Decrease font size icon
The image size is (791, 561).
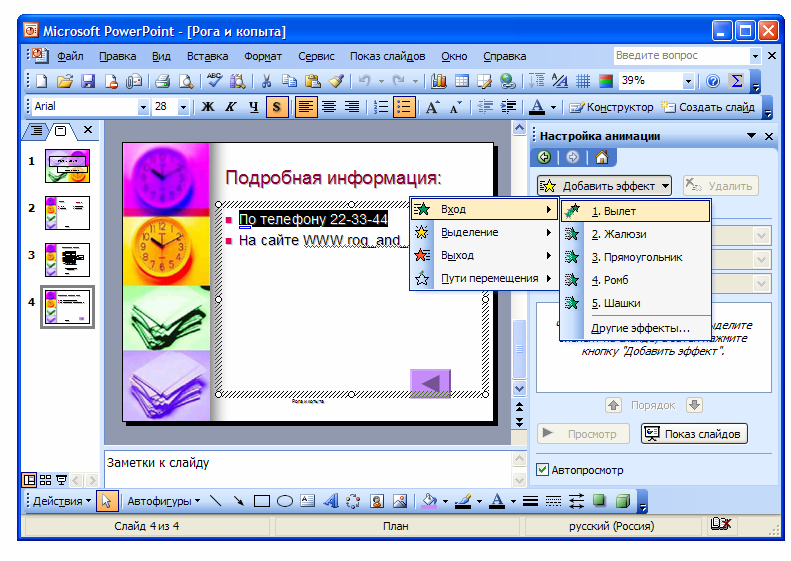456,107
